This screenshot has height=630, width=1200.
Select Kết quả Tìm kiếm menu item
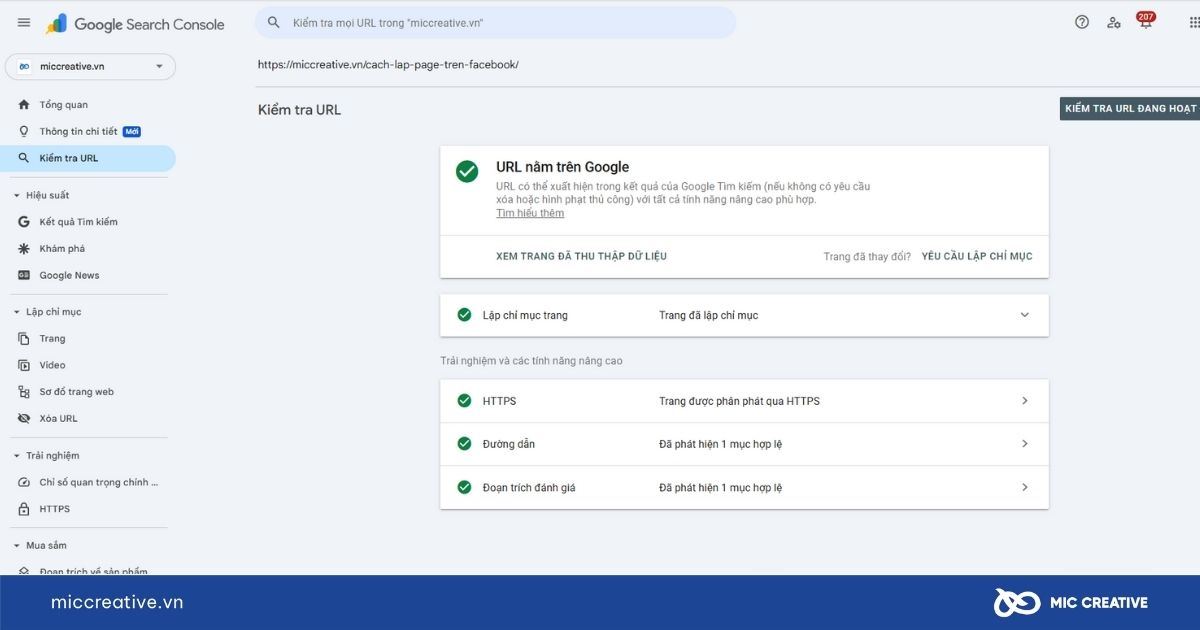78,222
